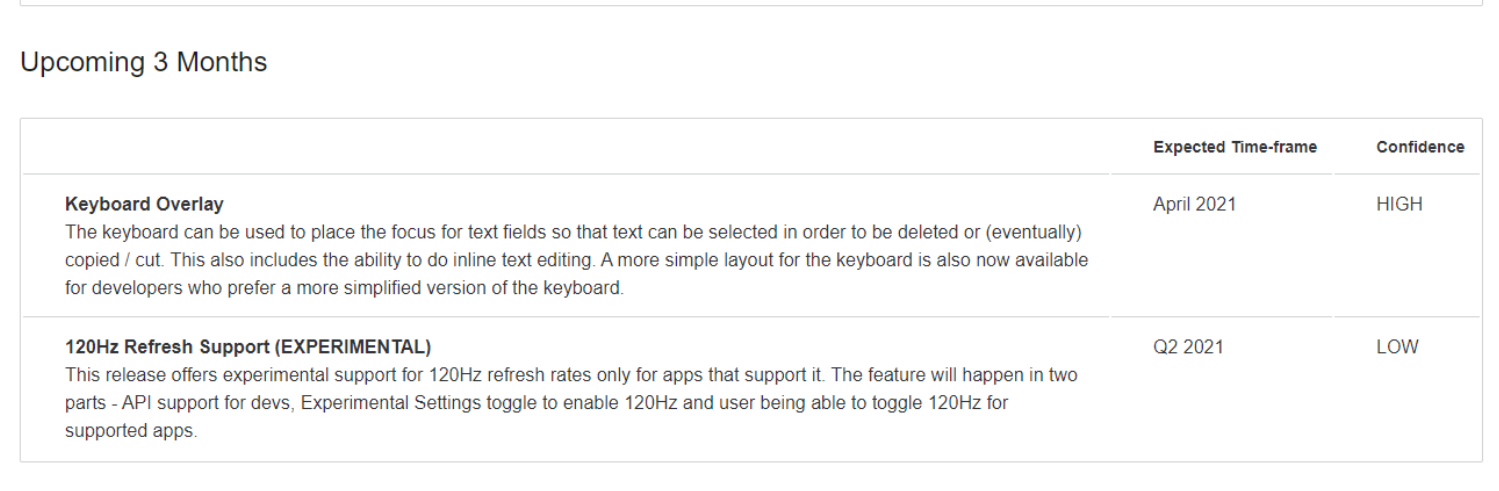Click the "April 2021" time-frame cell
The height and width of the screenshot is (491, 1499).
click(x=1194, y=204)
